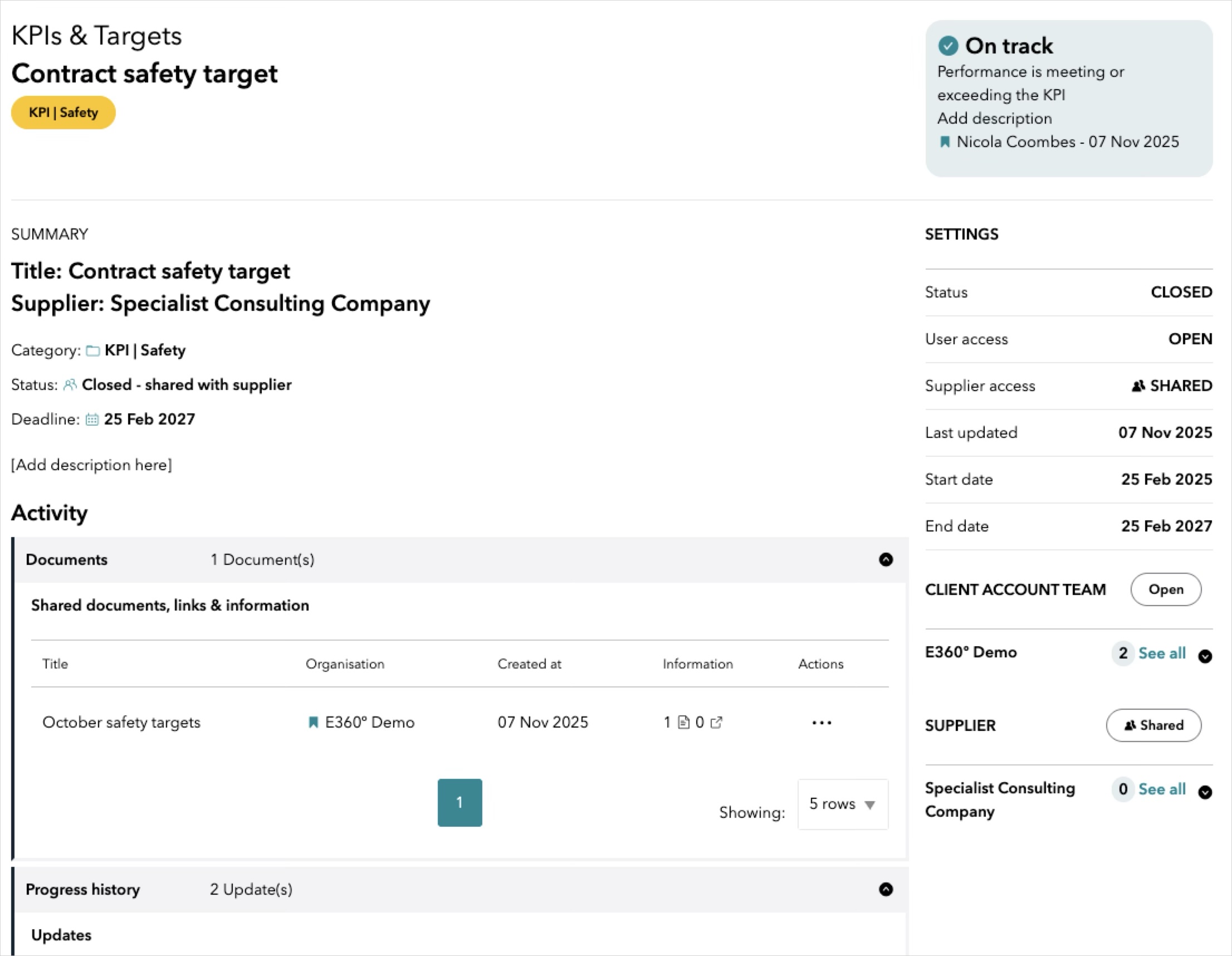This screenshot has height=956, width=1232.
Task: Click the calendar icon next to Deadline
Action: (92, 420)
